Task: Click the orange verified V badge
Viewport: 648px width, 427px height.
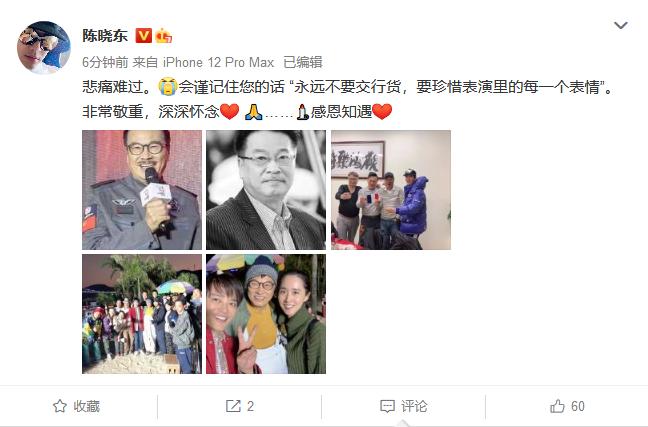Action: coord(144,36)
